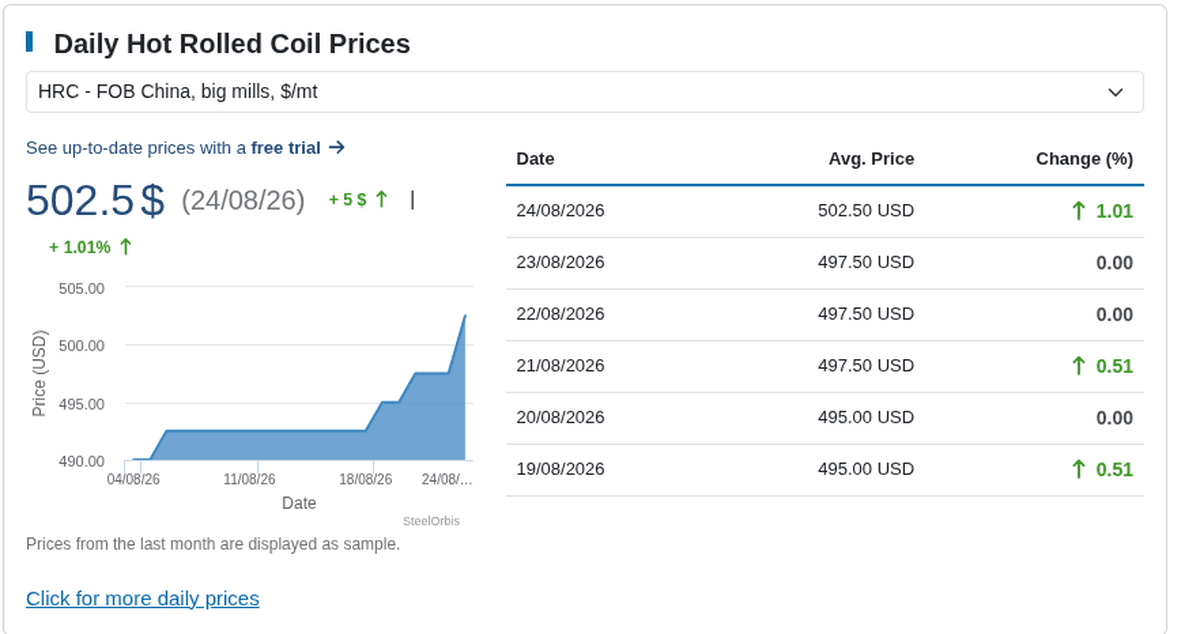Open the free trial link
The image size is (1200, 634).
tap(286, 148)
